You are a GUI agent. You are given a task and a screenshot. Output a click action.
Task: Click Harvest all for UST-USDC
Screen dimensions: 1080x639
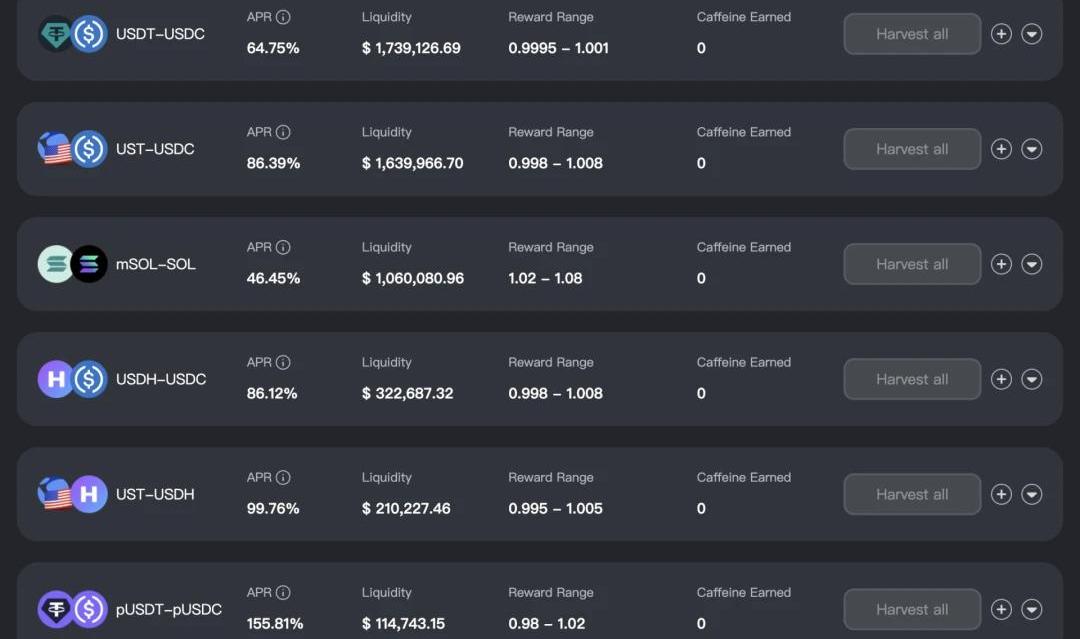pos(912,149)
